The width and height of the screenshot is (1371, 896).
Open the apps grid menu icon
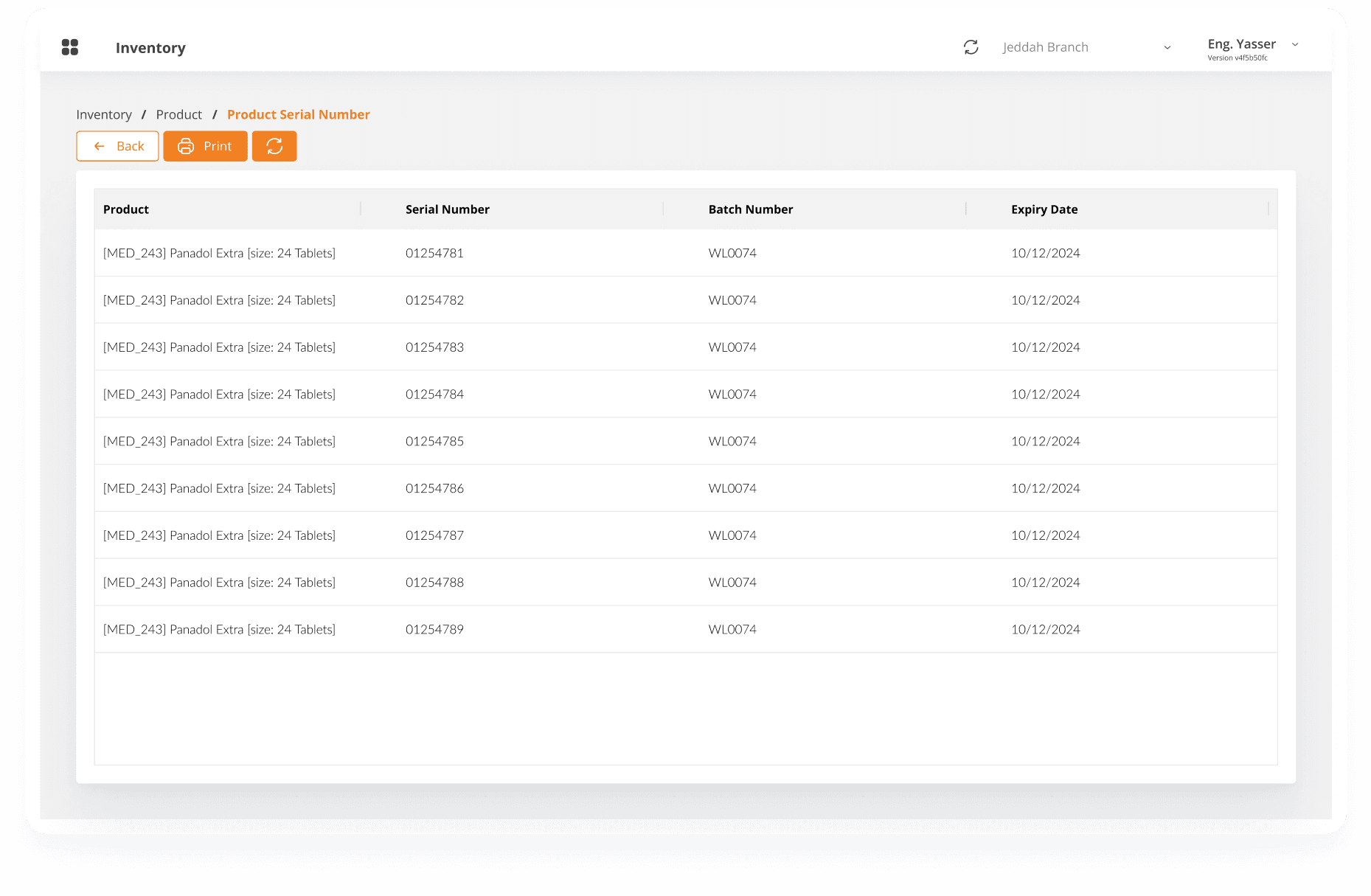click(70, 47)
